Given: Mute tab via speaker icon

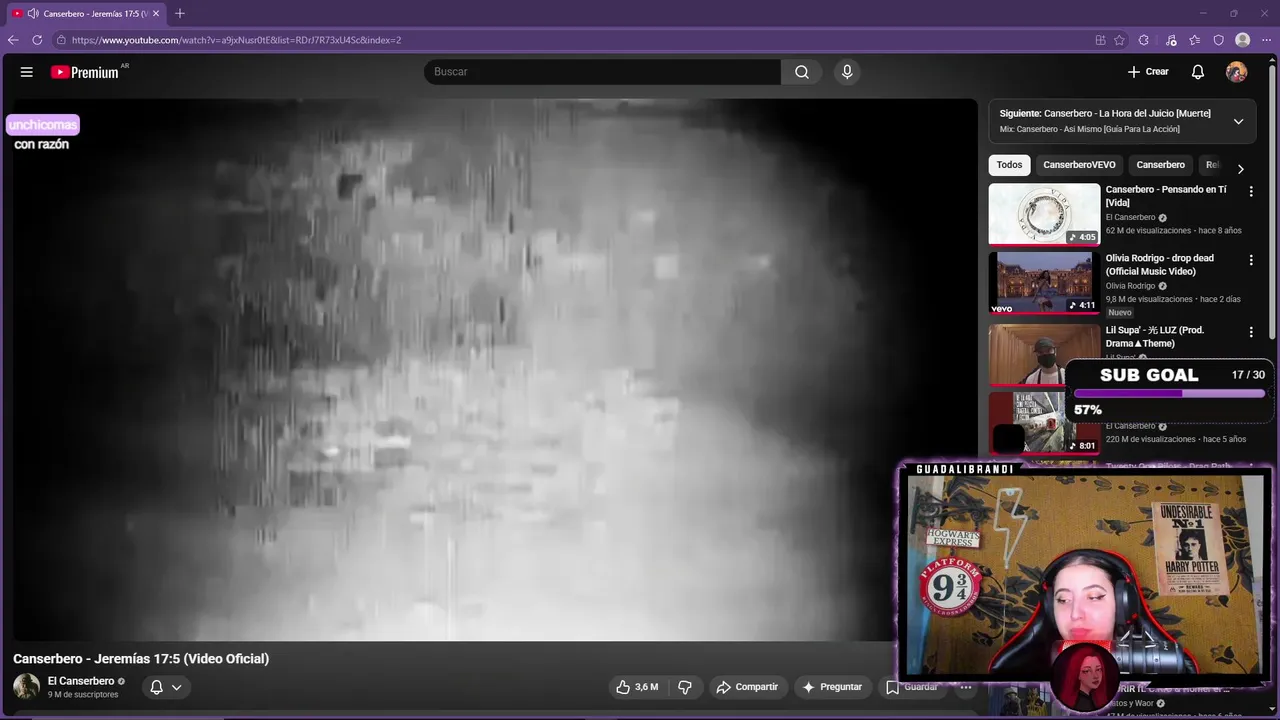Looking at the screenshot, I should tap(33, 14).
